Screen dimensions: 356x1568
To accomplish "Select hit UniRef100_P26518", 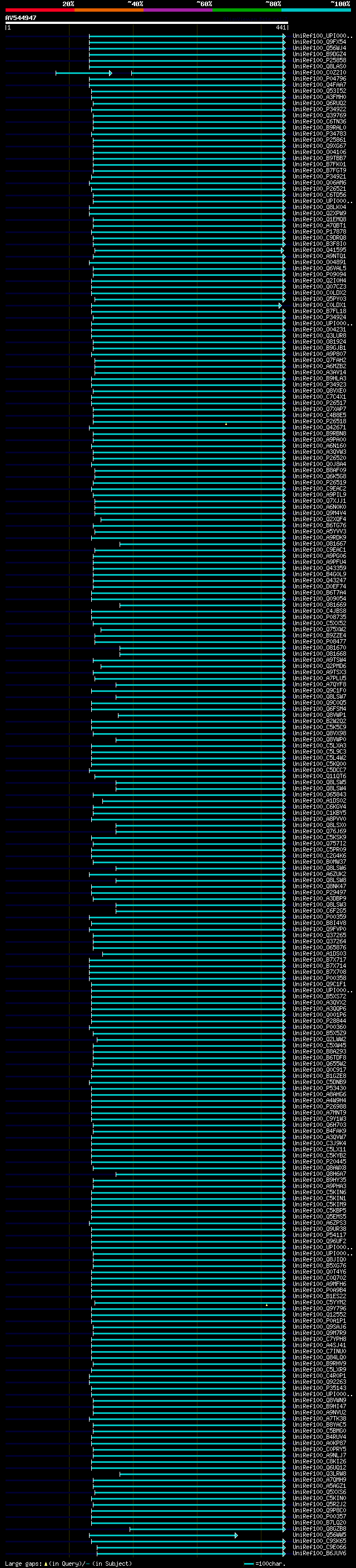I will click(x=319, y=421).
